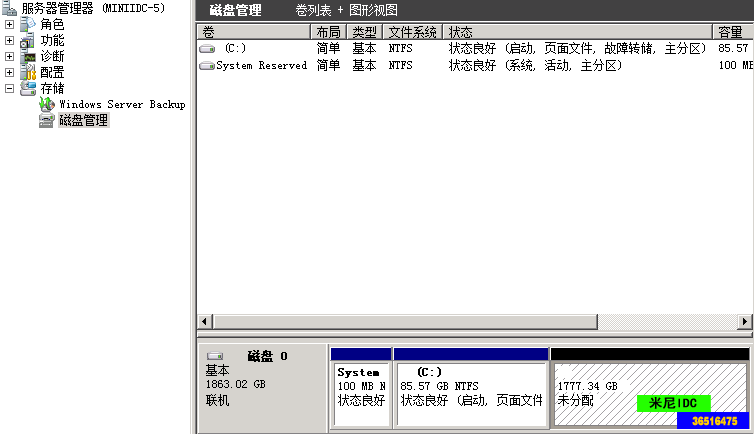
Task: Click the 服务器管理器 root node icon
Action: coord(9,8)
